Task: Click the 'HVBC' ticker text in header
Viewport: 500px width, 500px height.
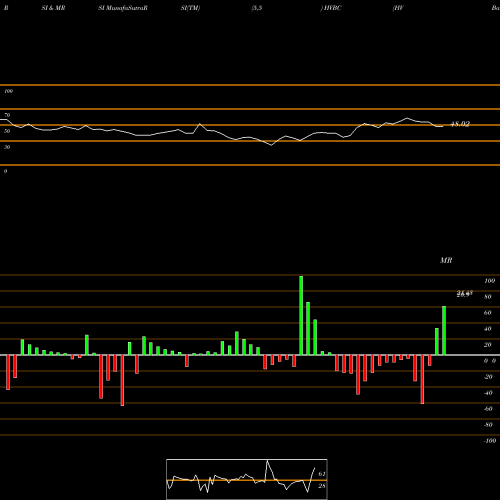Action: tap(332, 8)
